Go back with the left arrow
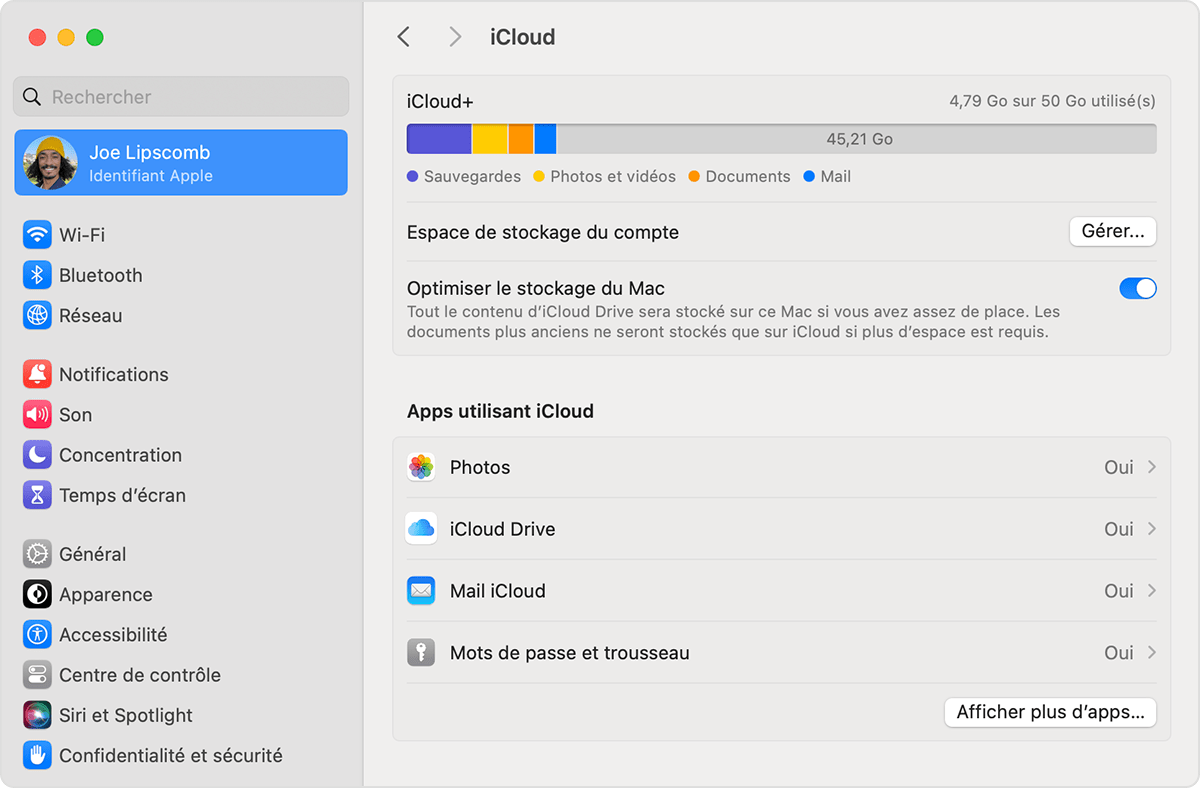The image size is (1200, 788). 404,37
